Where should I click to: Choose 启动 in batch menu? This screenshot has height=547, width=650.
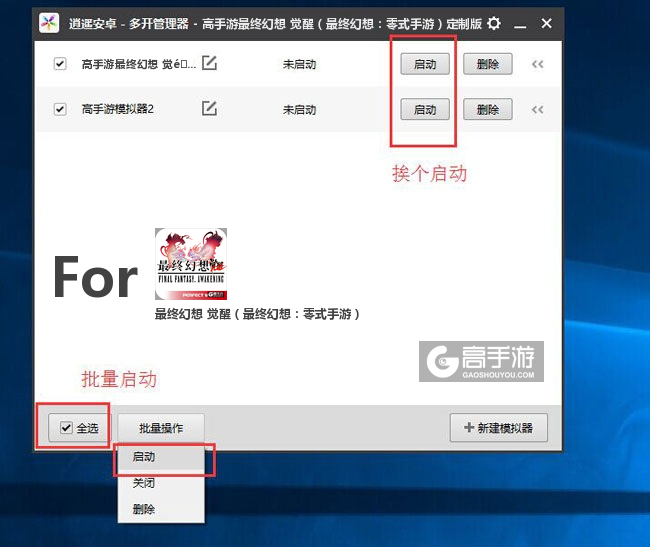(x=161, y=457)
